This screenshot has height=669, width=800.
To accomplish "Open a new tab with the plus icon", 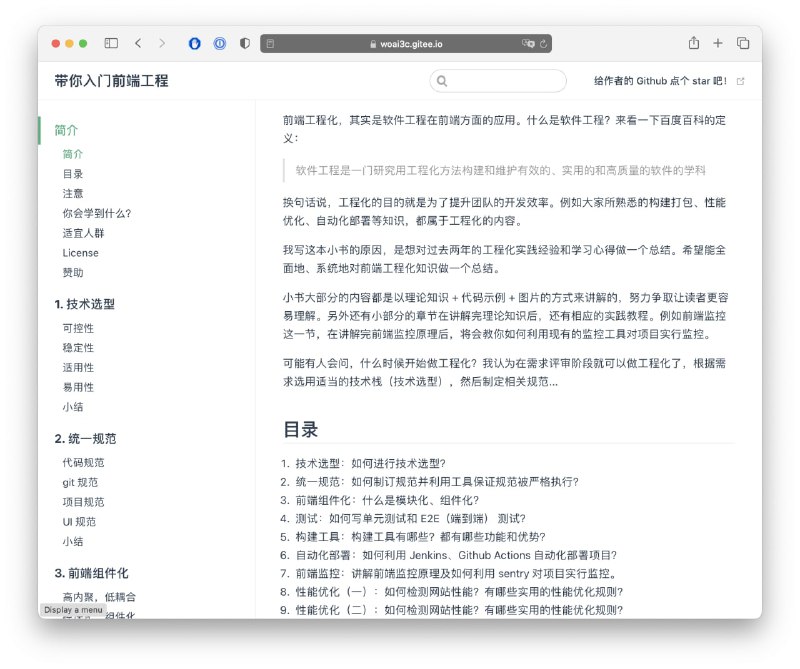I will [x=718, y=43].
